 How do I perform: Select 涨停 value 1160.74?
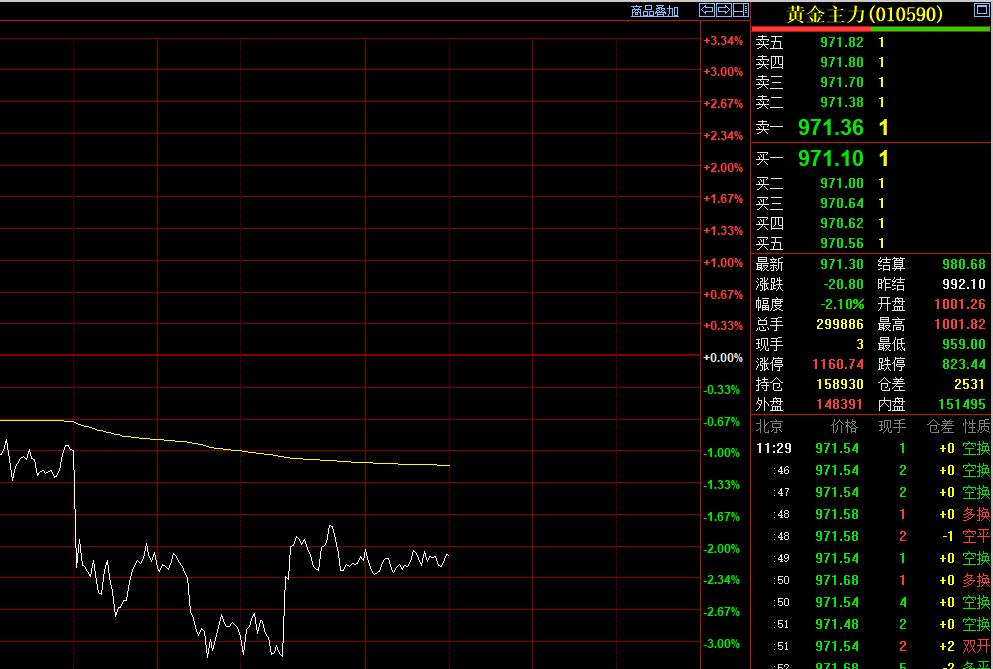(x=838, y=364)
